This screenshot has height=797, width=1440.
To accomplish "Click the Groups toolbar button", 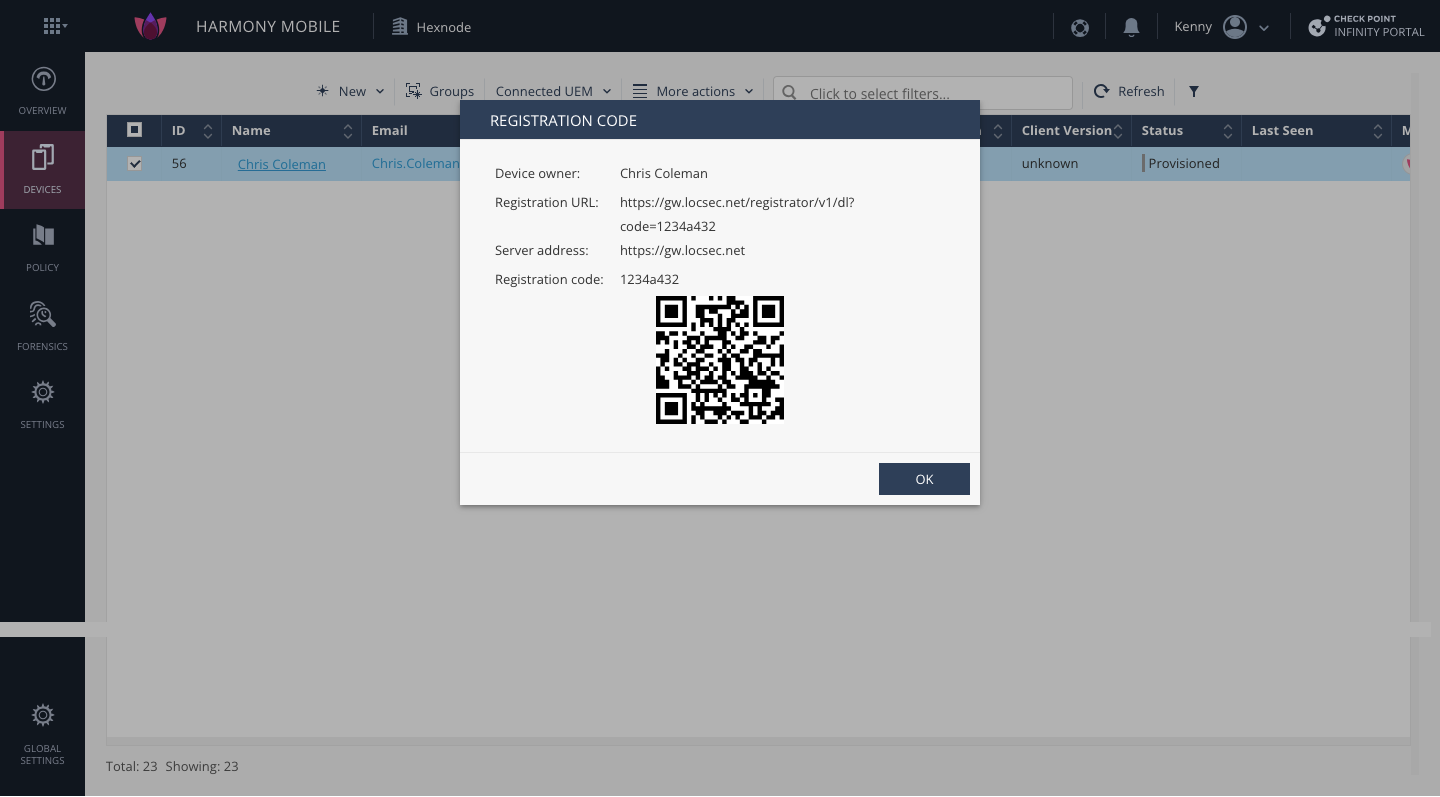I will click(439, 91).
